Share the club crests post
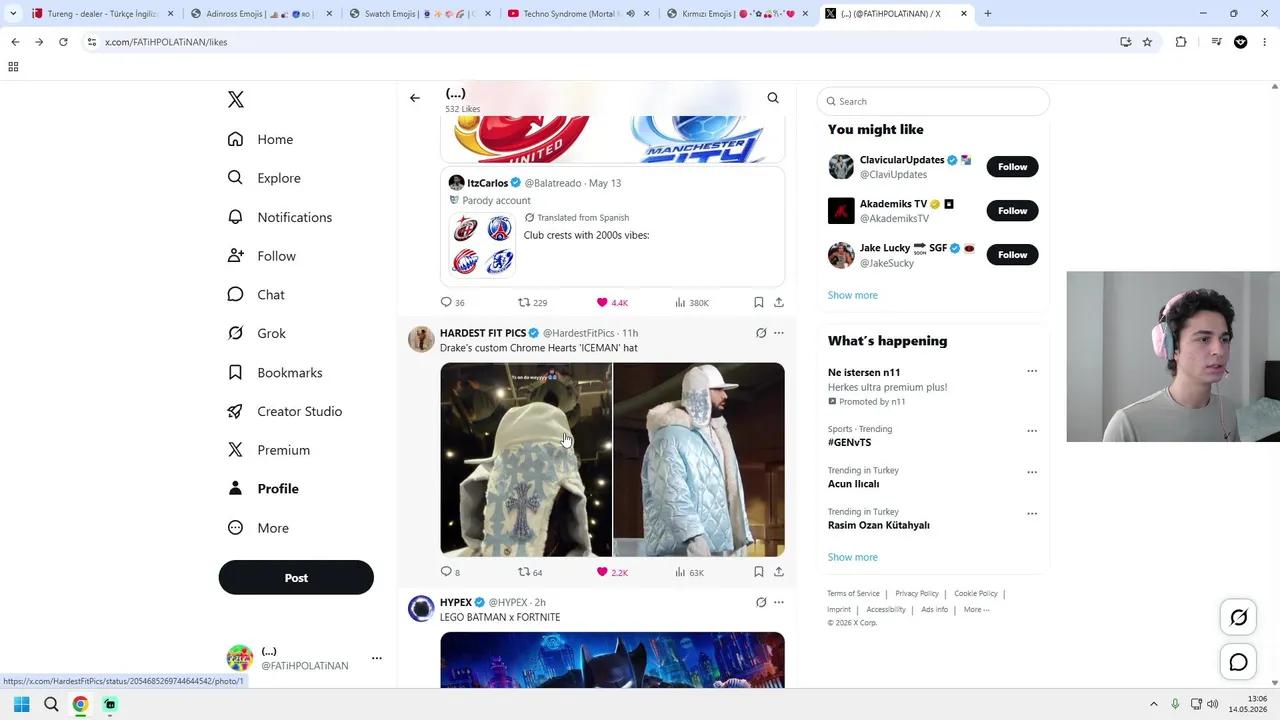The height and width of the screenshot is (720, 1280). click(x=779, y=302)
